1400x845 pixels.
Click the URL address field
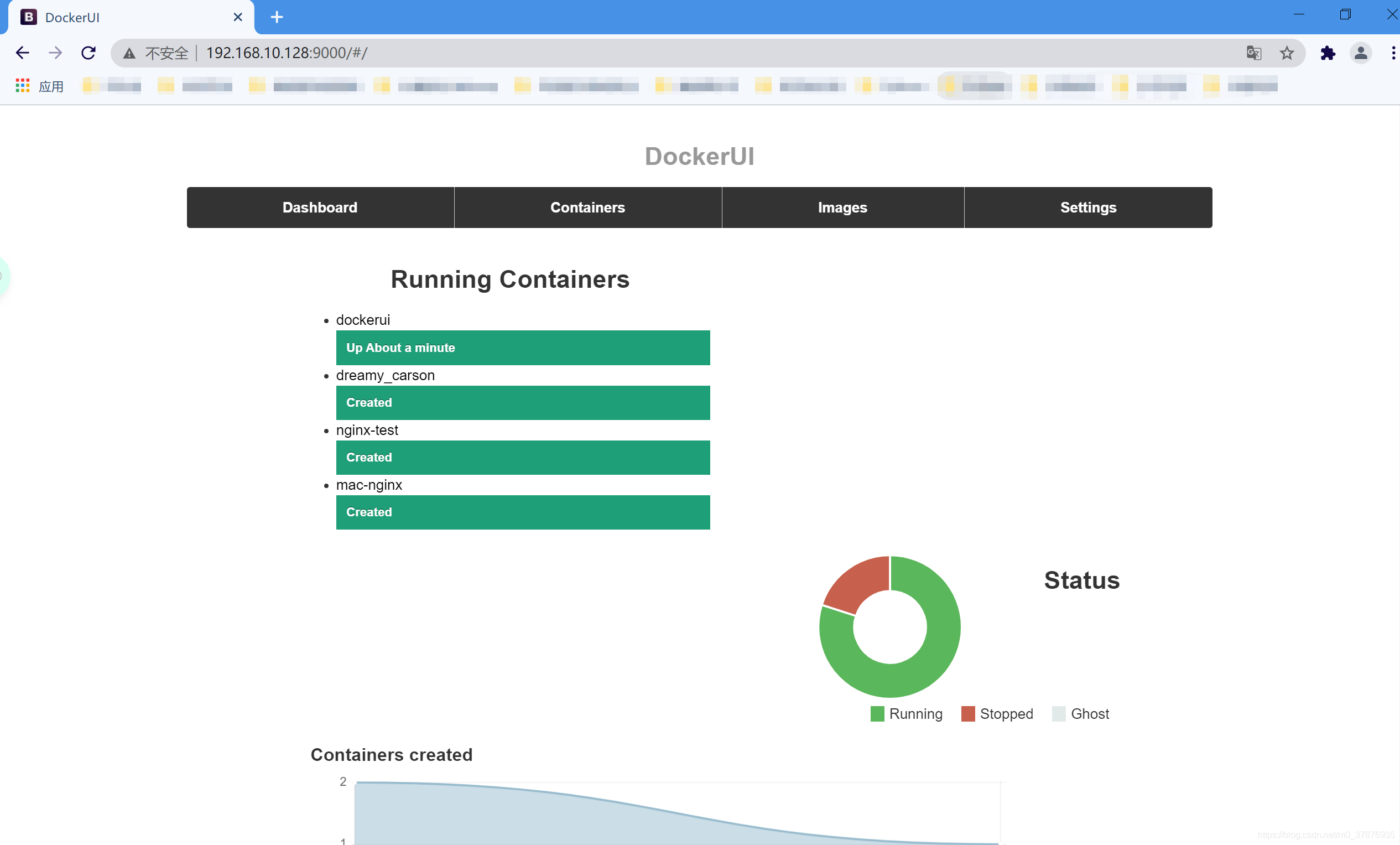click(x=682, y=53)
